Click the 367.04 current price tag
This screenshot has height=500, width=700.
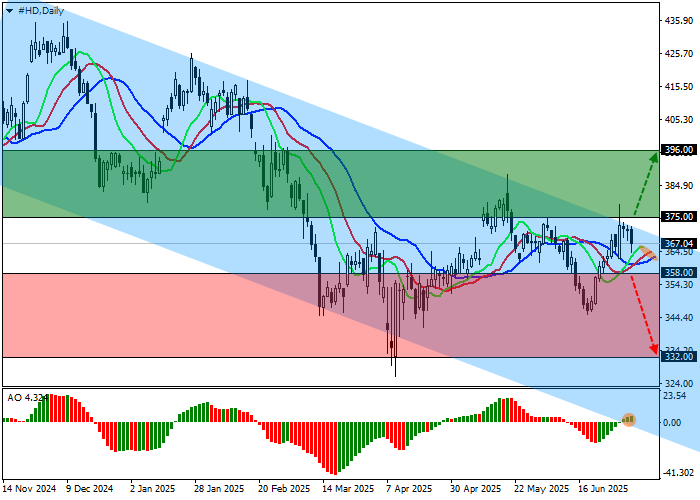679,243
